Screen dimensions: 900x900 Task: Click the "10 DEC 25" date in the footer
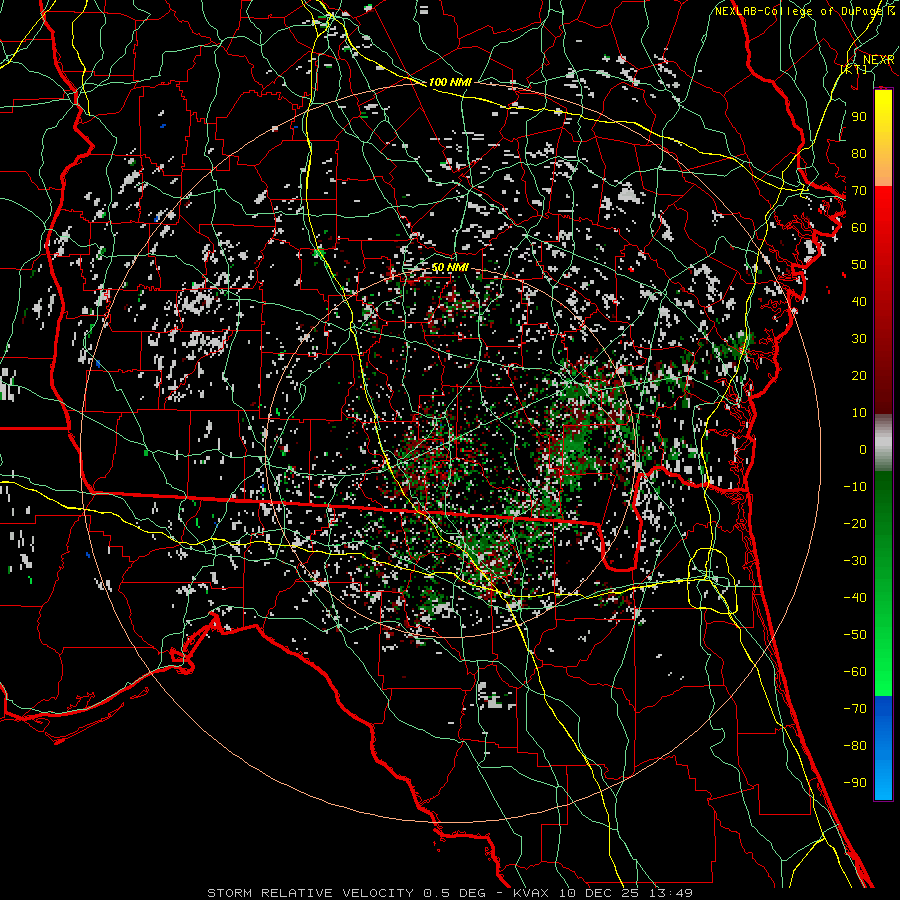click(x=599, y=893)
